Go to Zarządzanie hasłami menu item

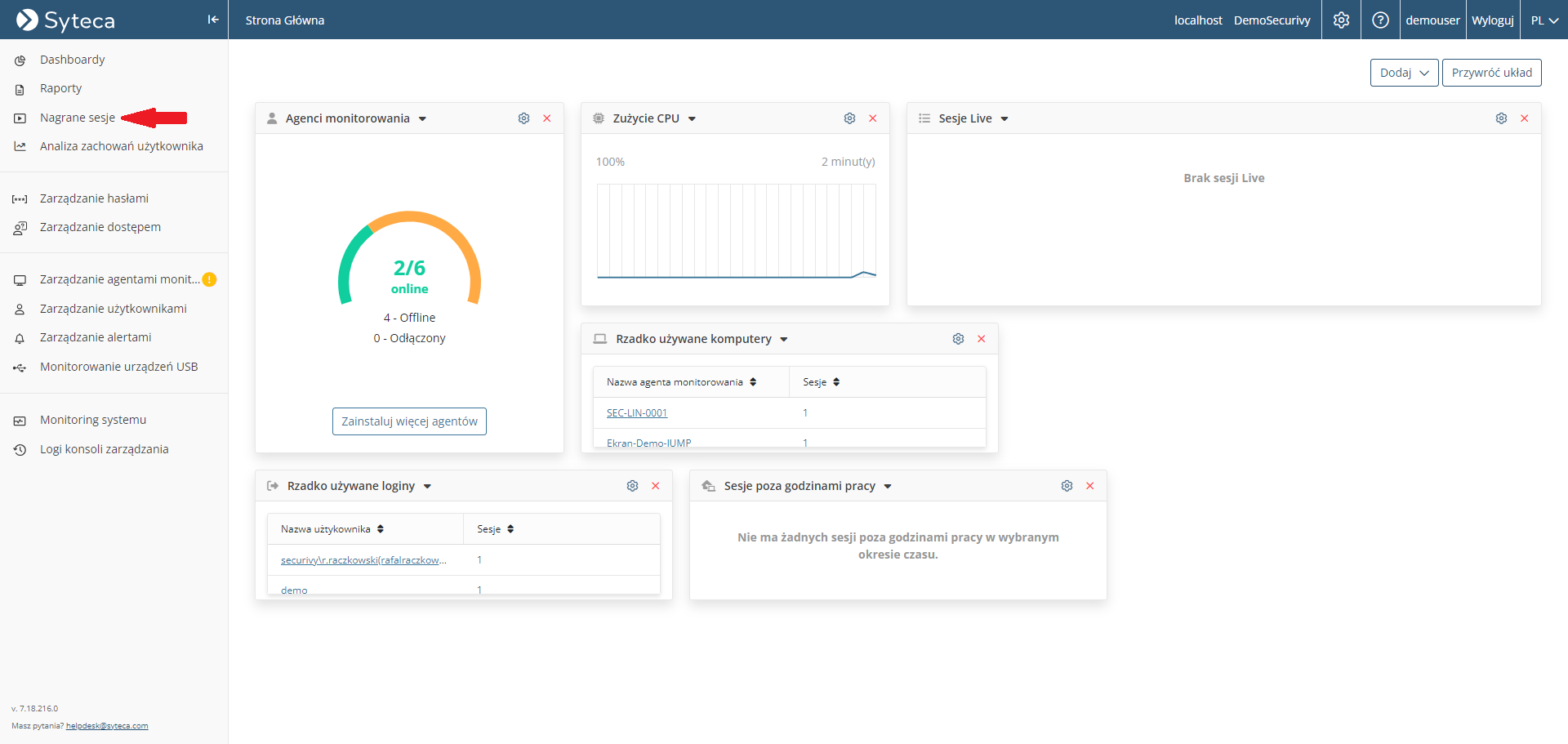pos(94,198)
